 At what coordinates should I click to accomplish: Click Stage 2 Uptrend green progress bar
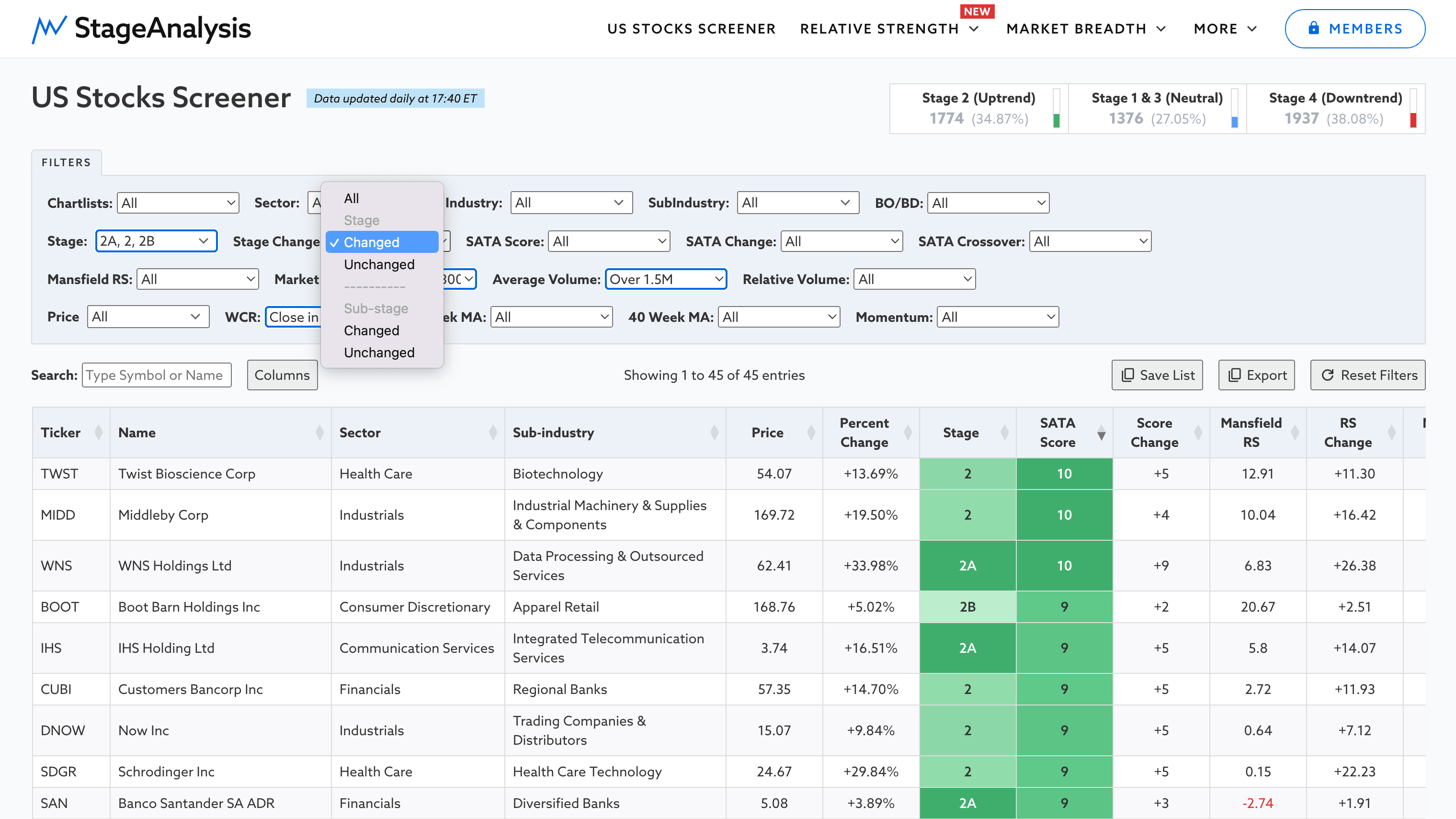(1057, 108)
